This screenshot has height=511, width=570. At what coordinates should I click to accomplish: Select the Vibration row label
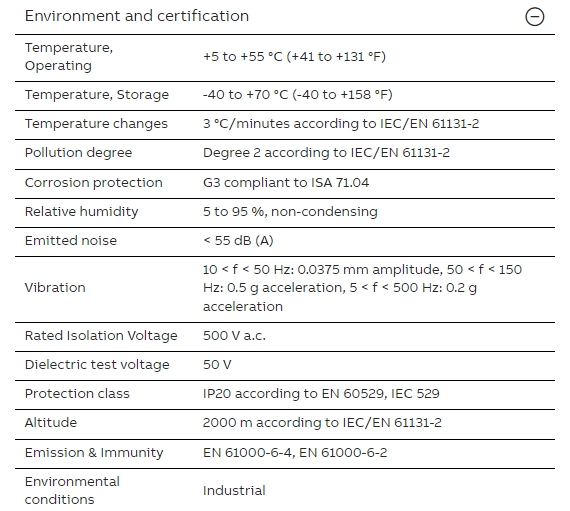[x=55, y=288]
